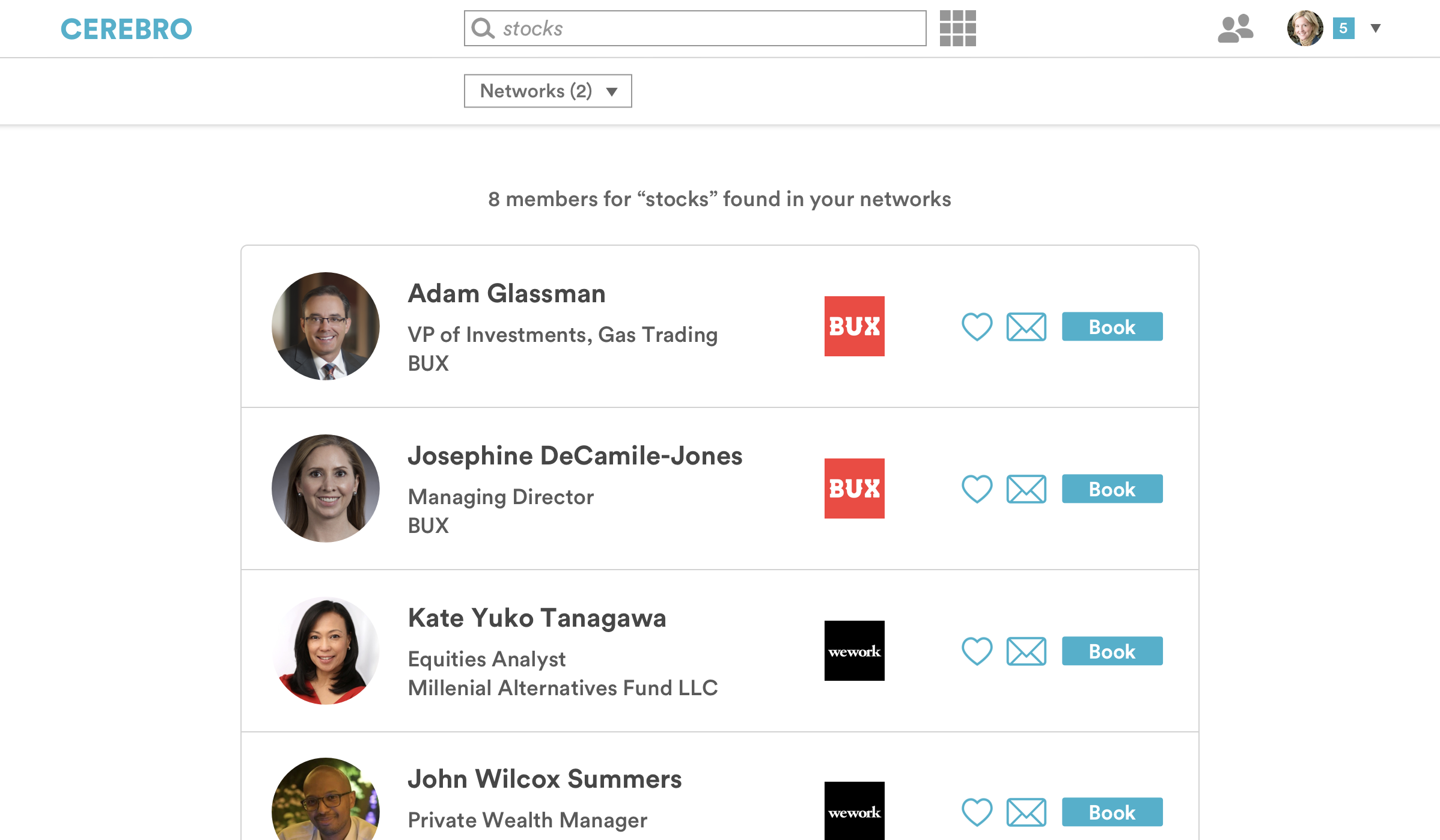This screenshot has width=1440, height=840.
Task: Click Josephine DeCamile-Jones's profile photo
Action: (x=326, y=488)
